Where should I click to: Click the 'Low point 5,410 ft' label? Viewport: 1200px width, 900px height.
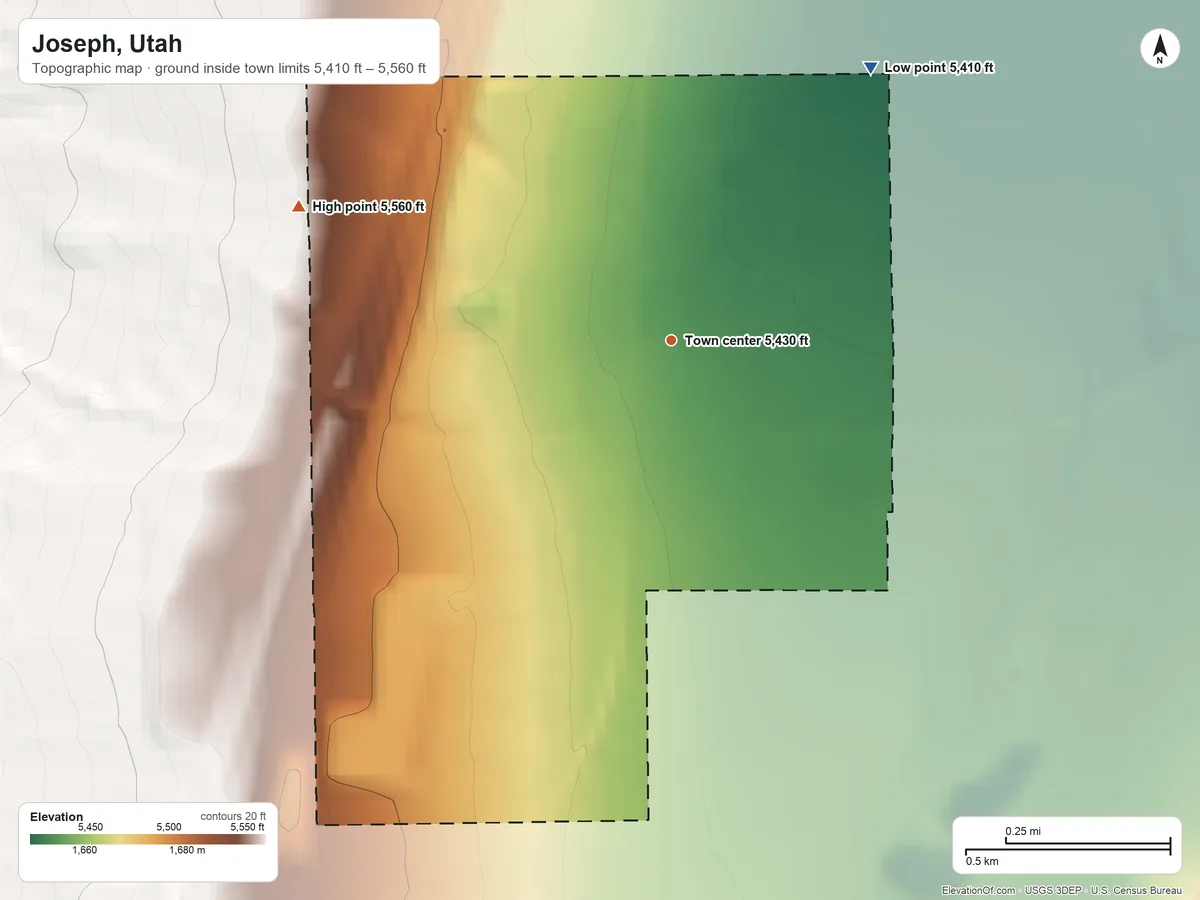(x=939, y=68)
